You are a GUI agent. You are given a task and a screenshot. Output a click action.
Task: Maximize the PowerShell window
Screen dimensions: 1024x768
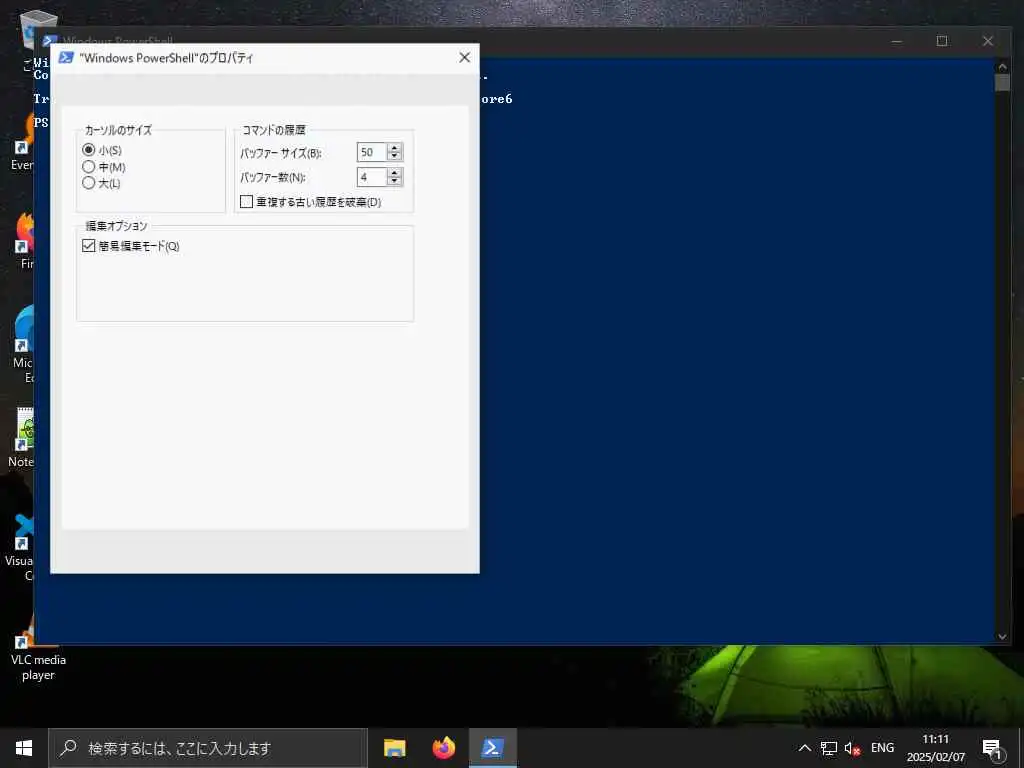coord(942,41)
